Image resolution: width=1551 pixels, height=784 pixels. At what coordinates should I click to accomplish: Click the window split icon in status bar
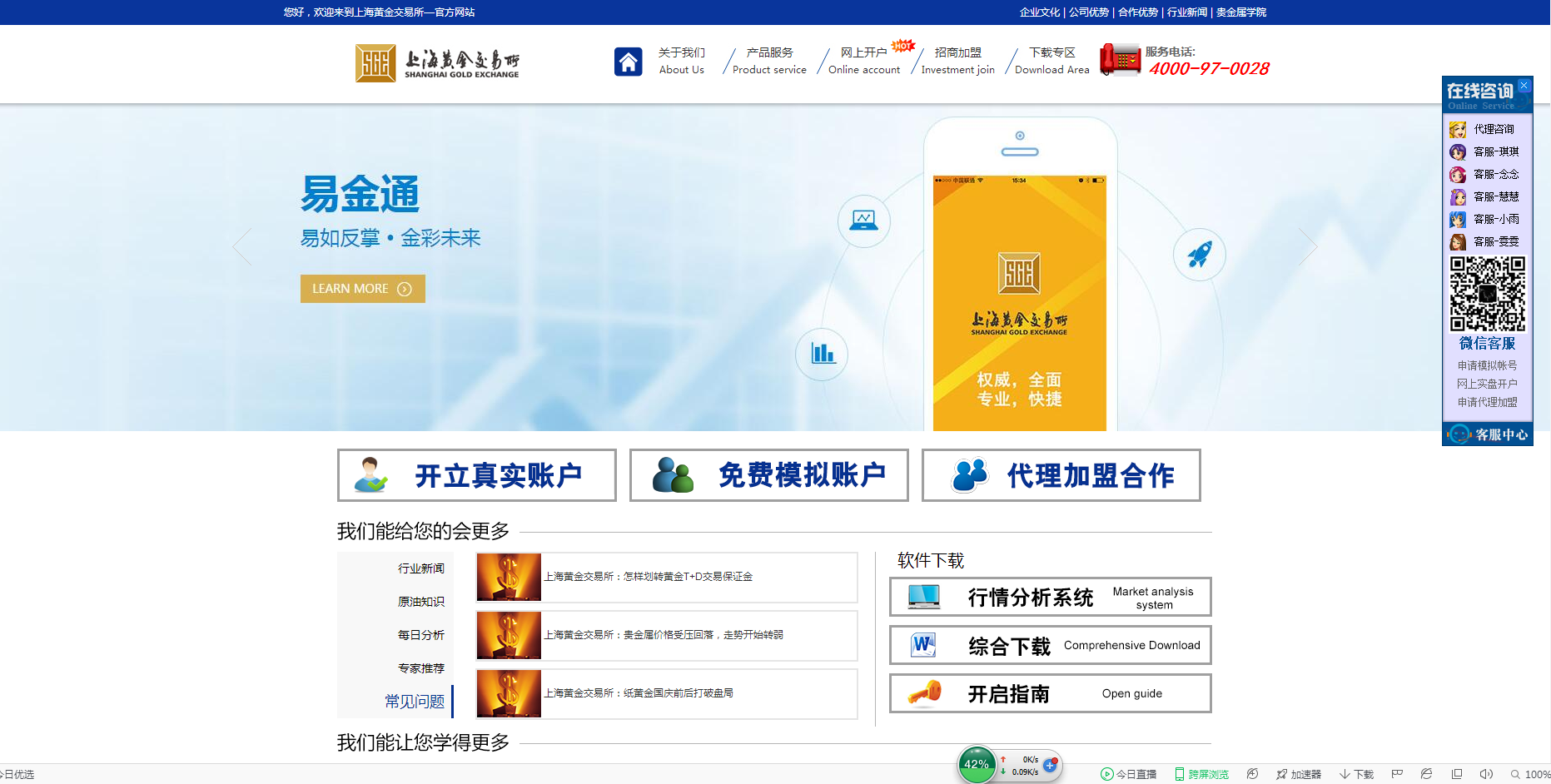(1456, 774)
